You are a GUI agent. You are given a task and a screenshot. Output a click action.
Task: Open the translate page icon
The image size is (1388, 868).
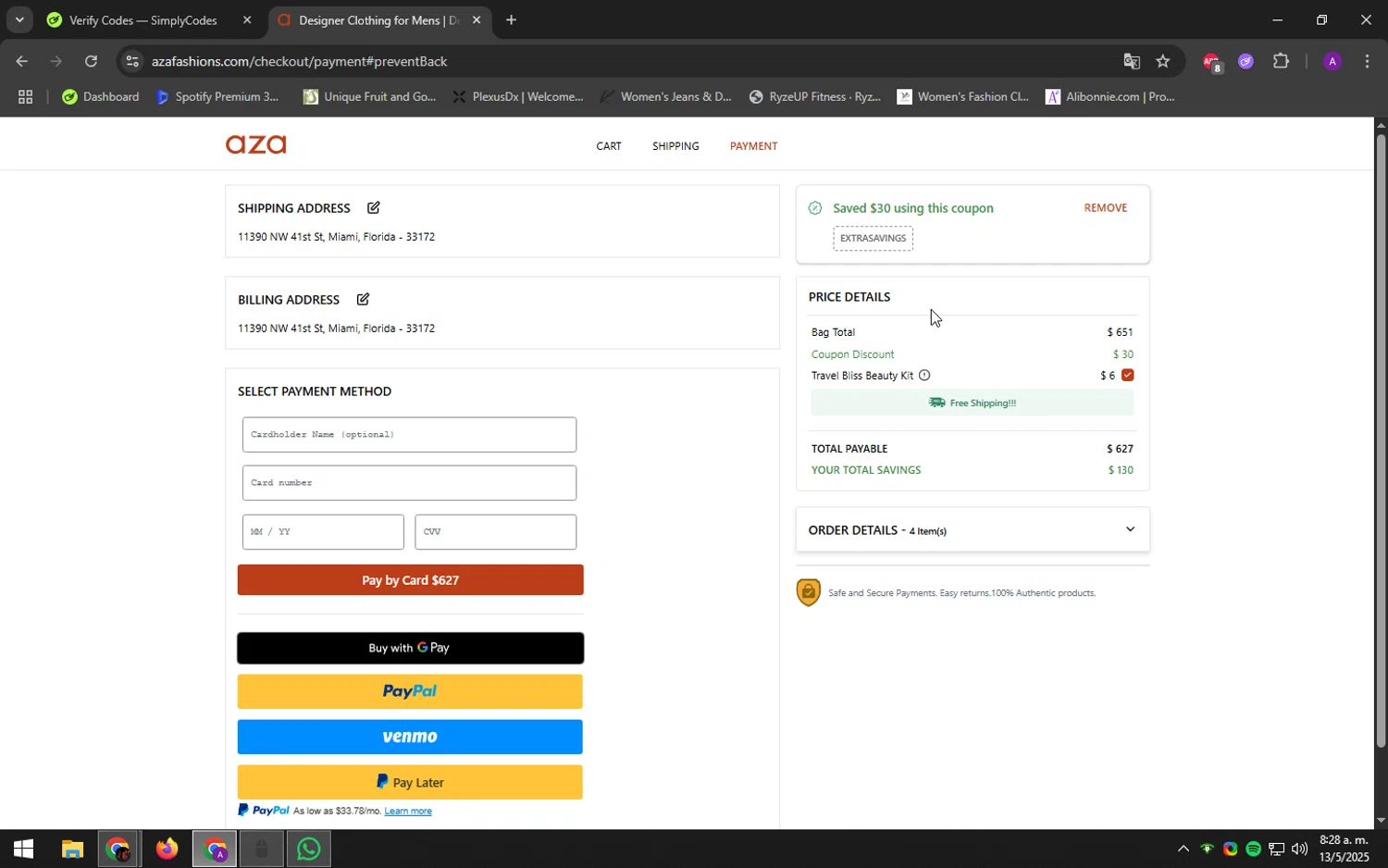(x=1132, y=61)
